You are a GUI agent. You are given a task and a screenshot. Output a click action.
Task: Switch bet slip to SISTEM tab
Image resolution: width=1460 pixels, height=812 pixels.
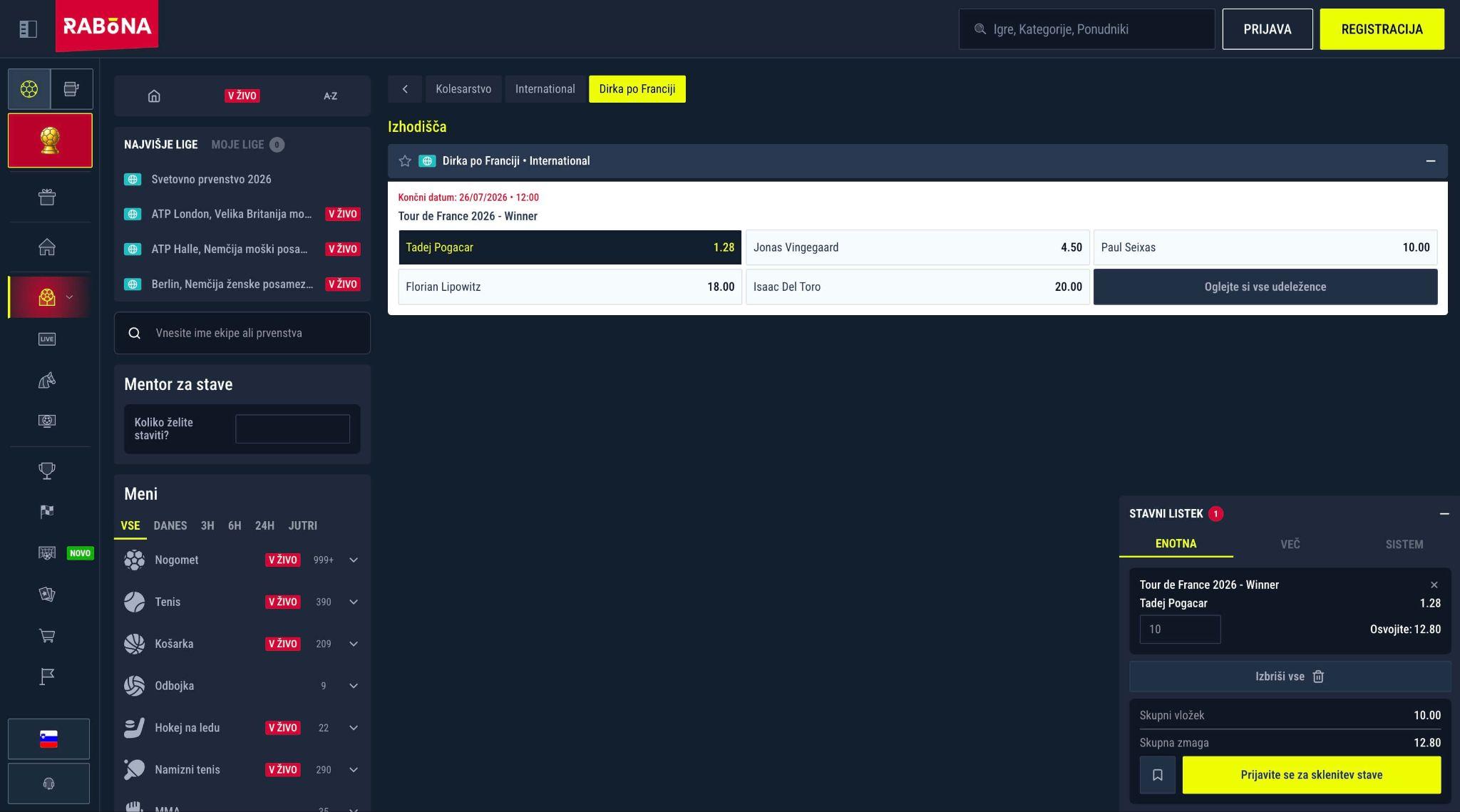coord(1404,544)
